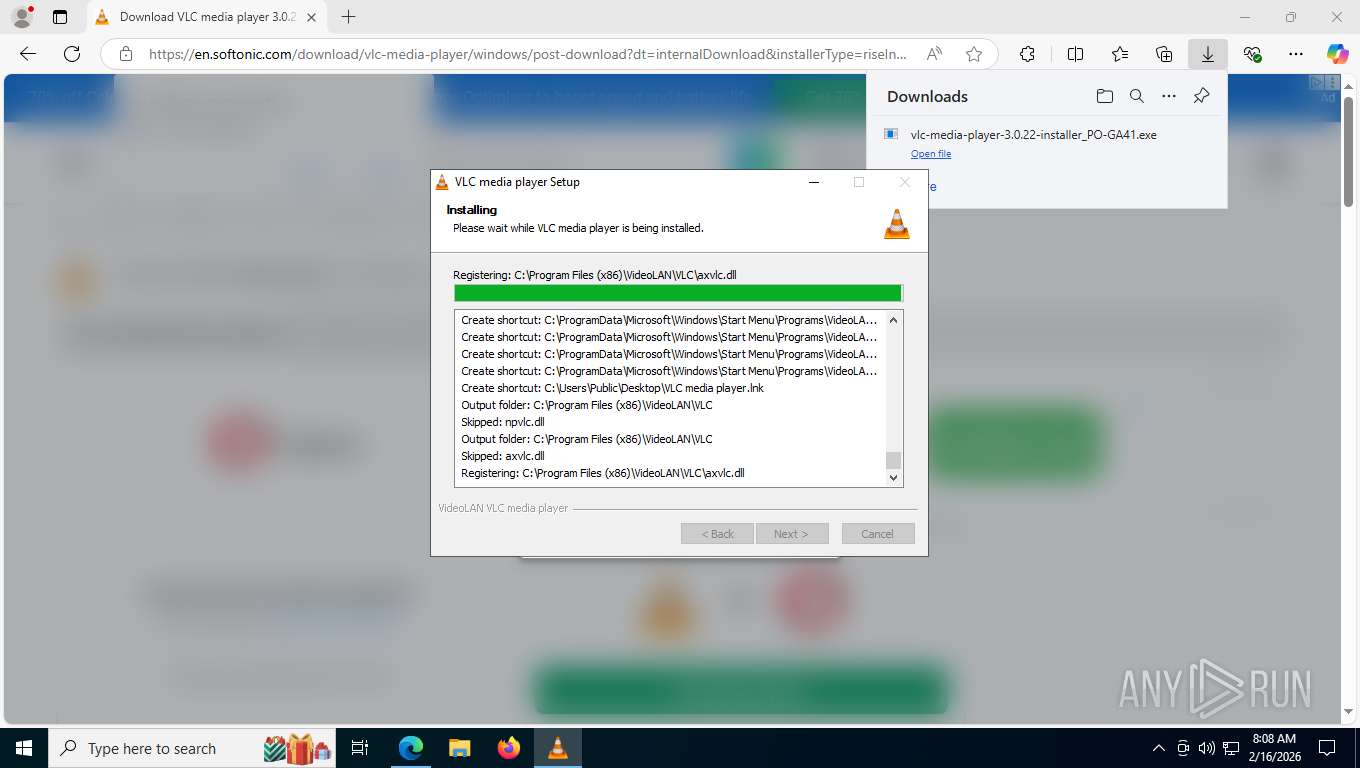Click the softonic URL address bar
Screen dimensions: 1360x768
(528, 54)
